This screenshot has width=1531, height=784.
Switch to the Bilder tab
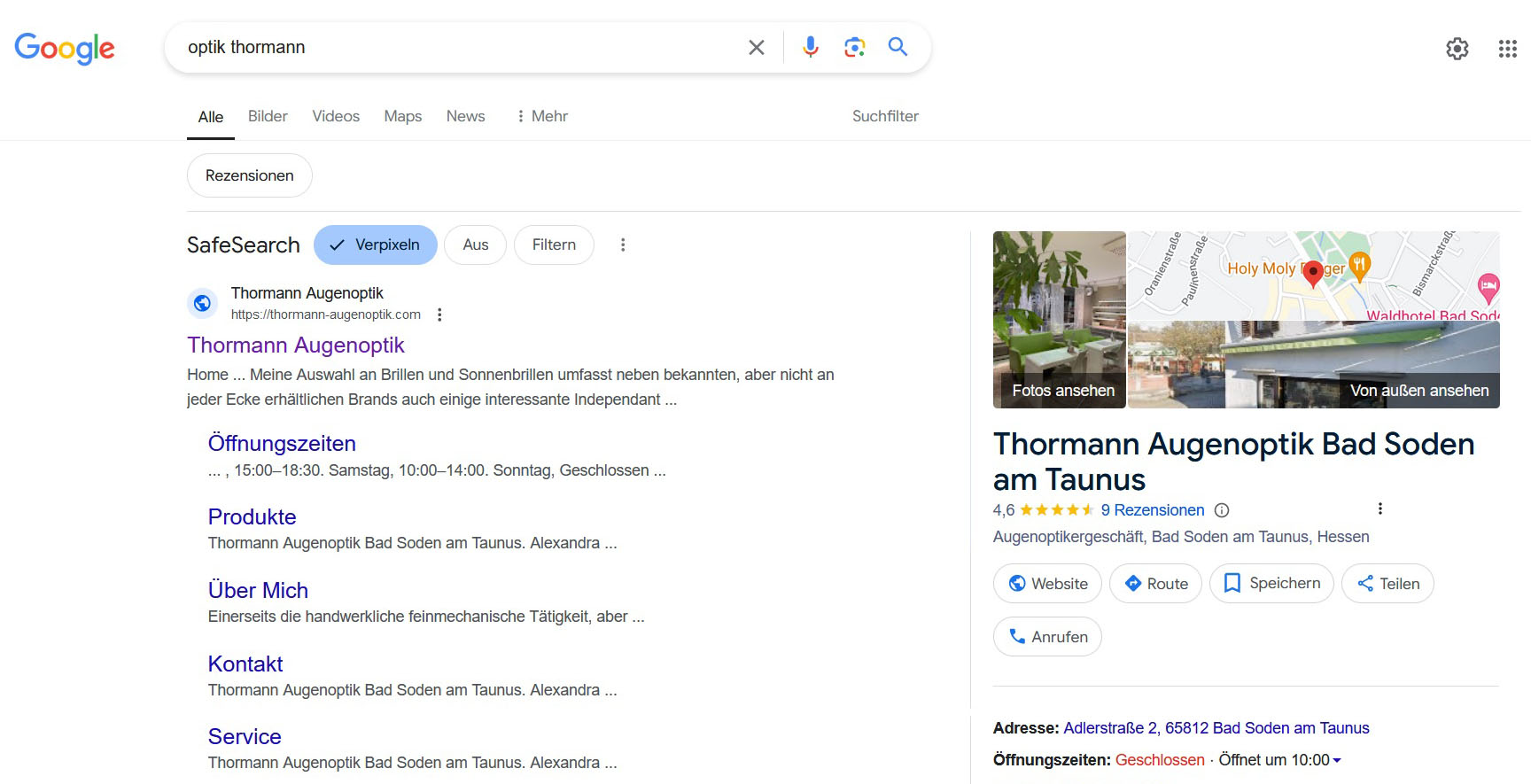(x=268, y=117)
